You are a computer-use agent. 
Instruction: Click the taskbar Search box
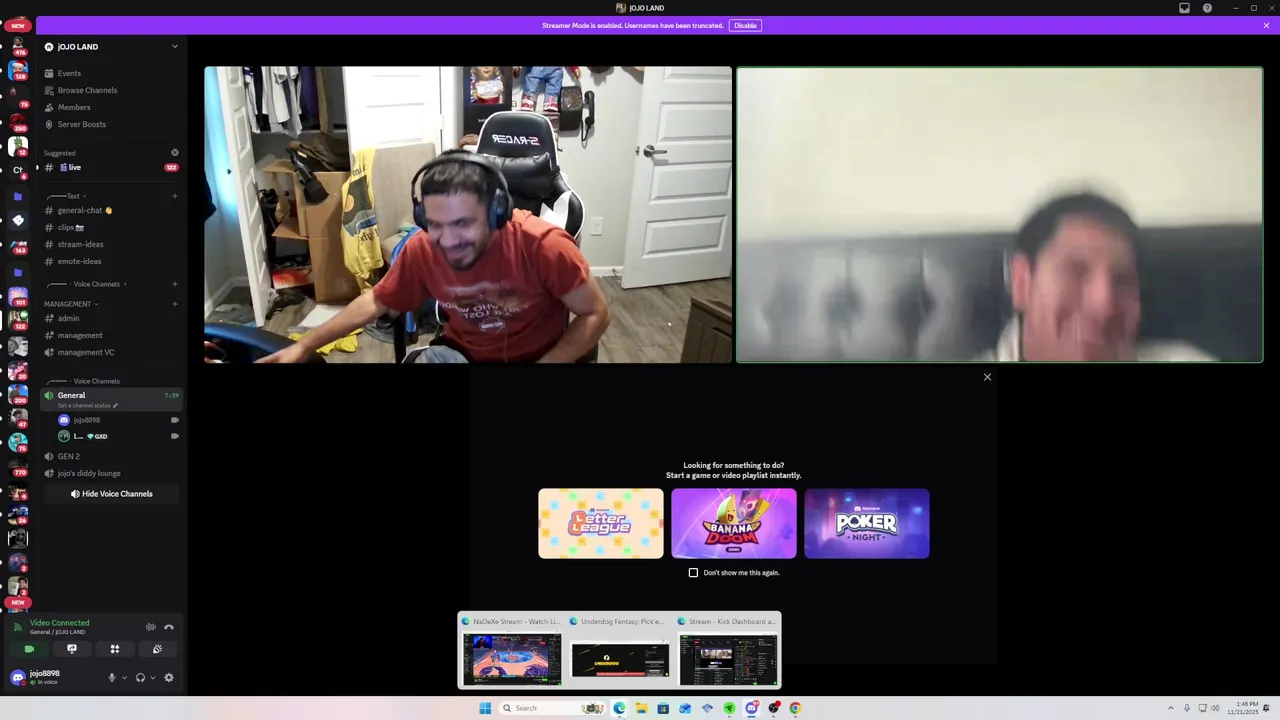coord(553,708)
